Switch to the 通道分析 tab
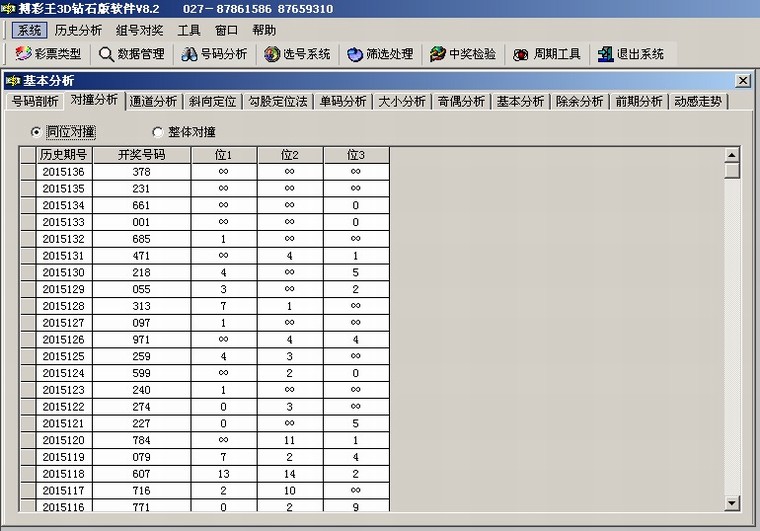 click(153, 101)
